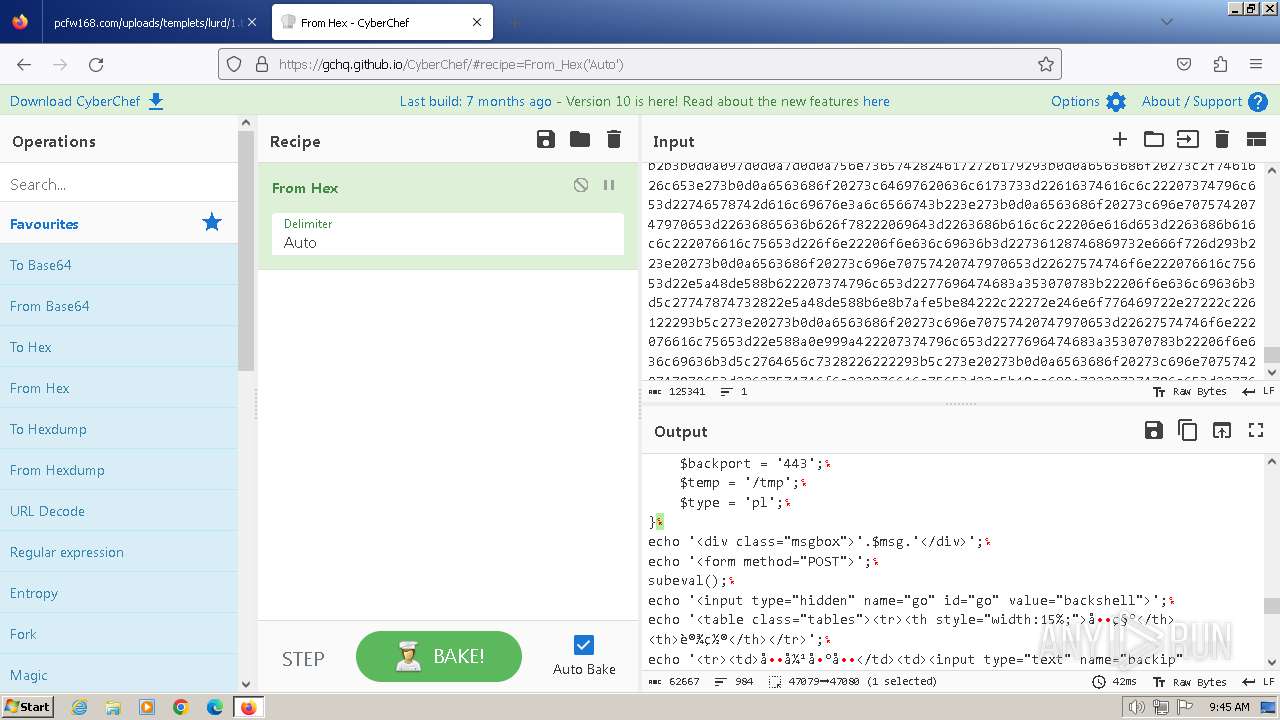This screenshot has height=720, width=1280.
Task: Open About / Support
Action: click(x=1205, y=101)
